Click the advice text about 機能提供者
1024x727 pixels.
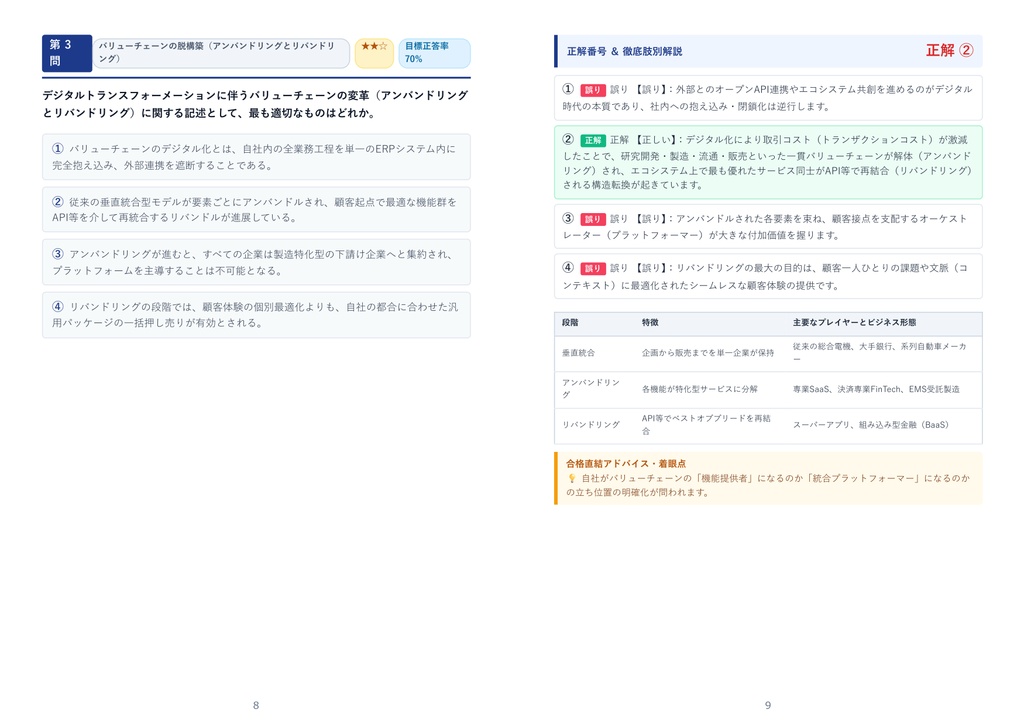(x=768, y=485)
